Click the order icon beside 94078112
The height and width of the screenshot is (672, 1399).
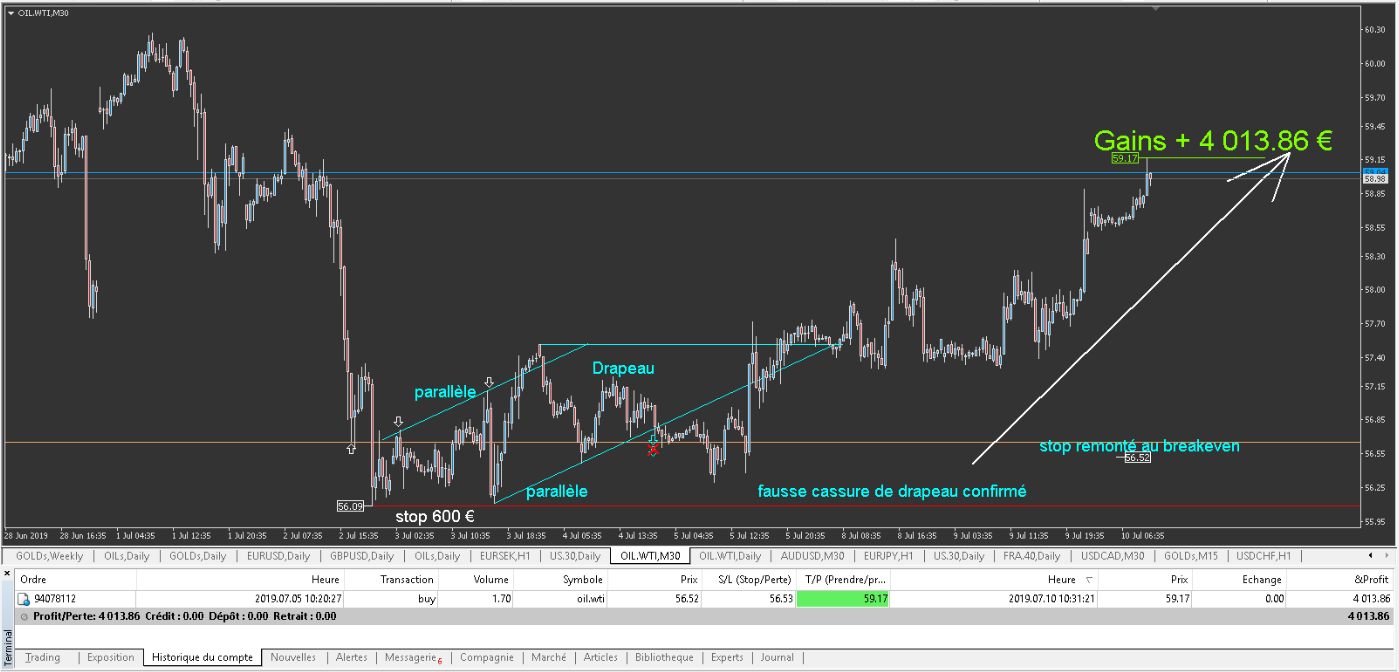pyautogui.click(x=24, y=599)
